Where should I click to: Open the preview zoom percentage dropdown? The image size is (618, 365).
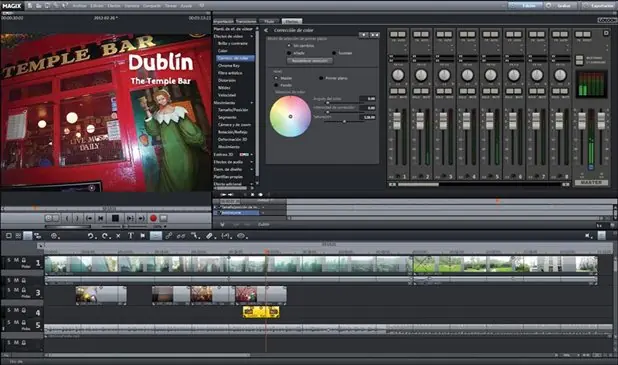(x=165, y=227)
